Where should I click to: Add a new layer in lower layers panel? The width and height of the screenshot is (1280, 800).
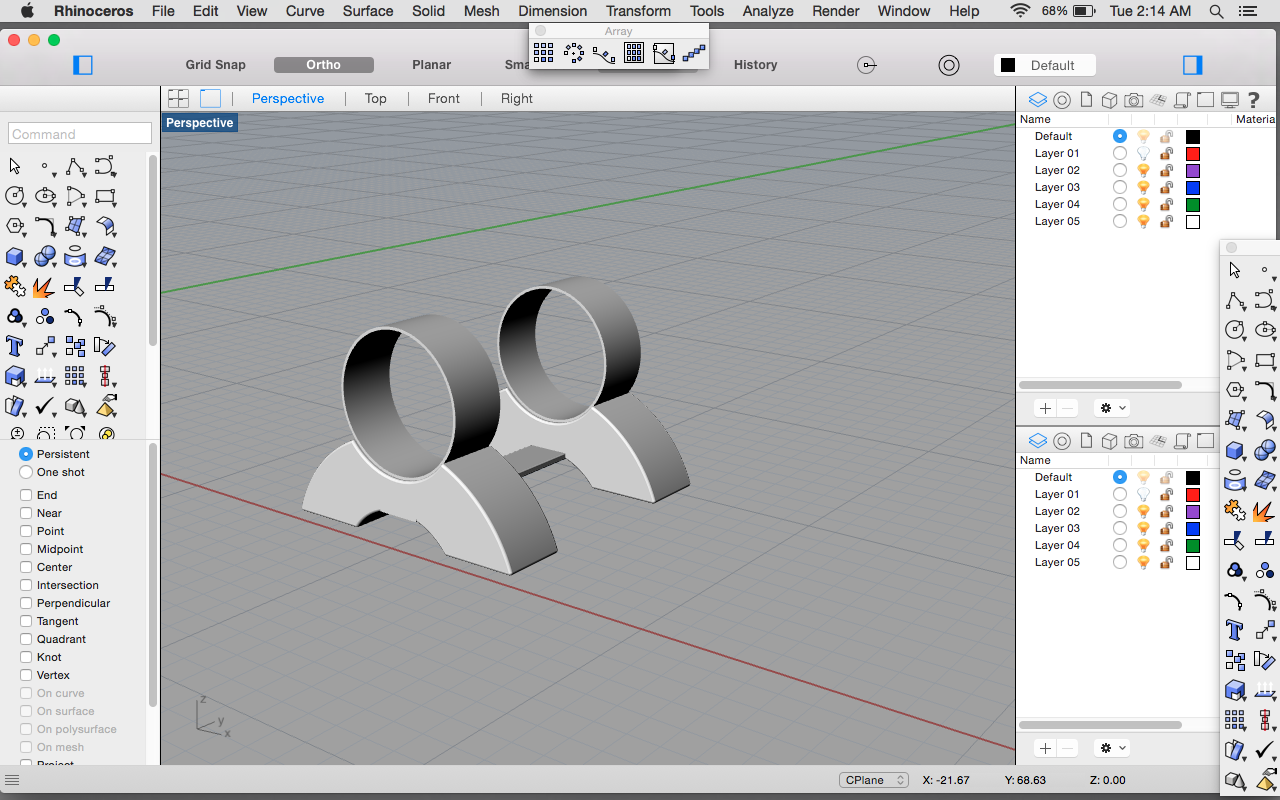(1045, 748)
